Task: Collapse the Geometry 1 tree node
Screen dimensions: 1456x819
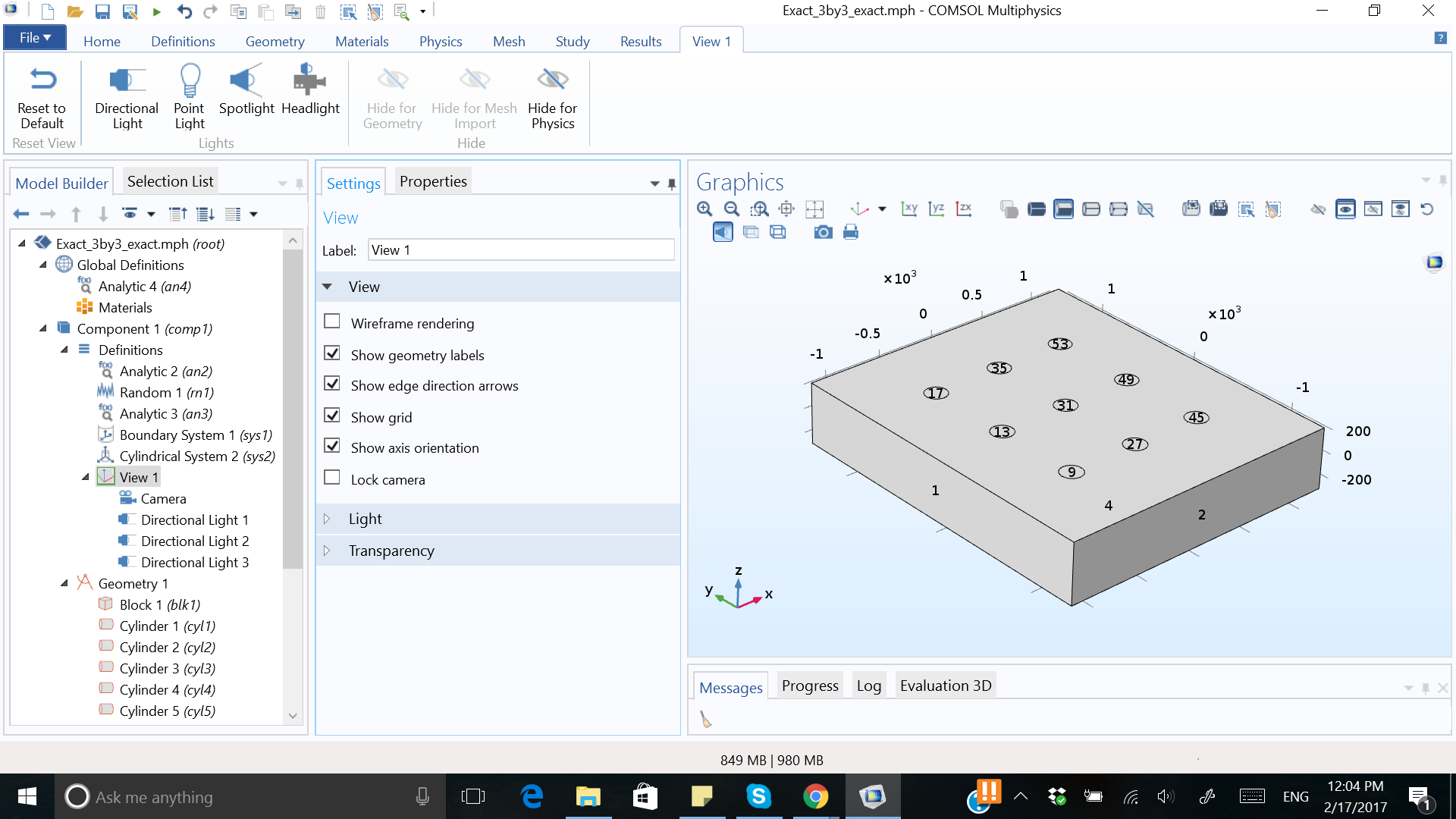Action: pyautogui.click(x=64, y=583)
